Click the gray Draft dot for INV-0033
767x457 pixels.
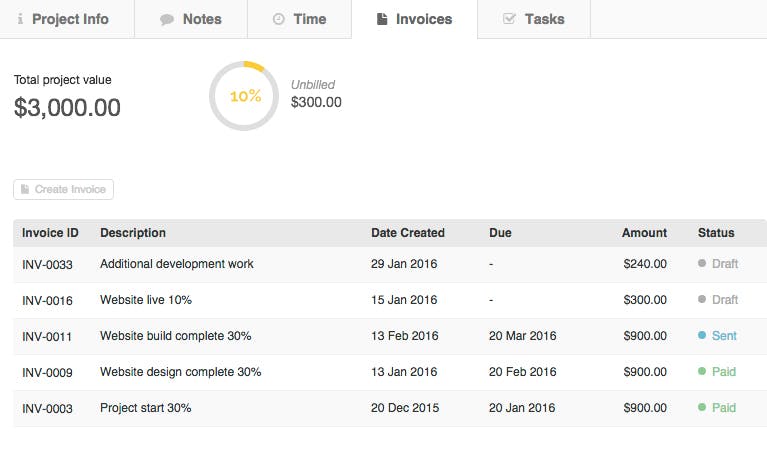pos(702,263)
